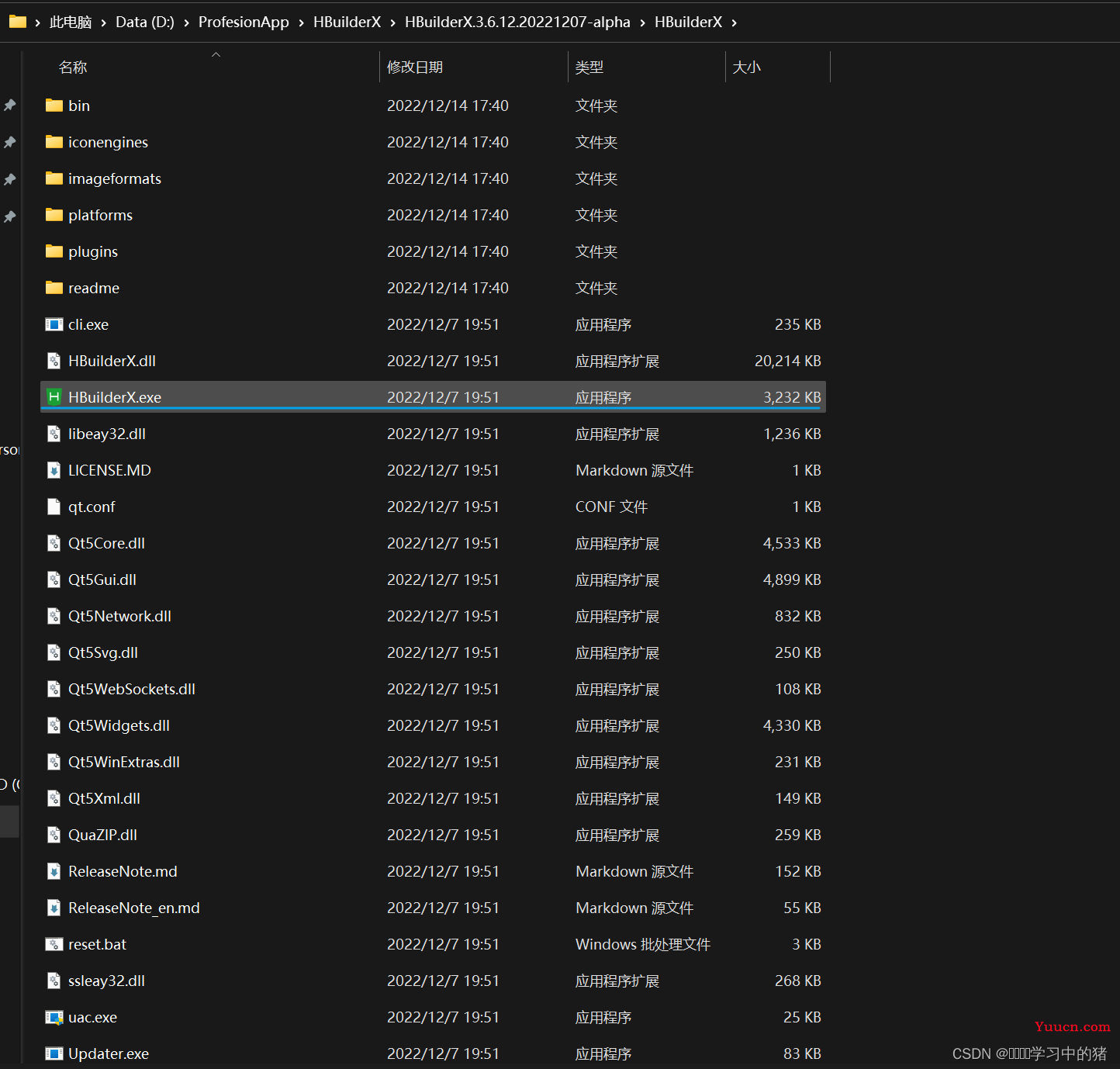Sort files by 大小 column header
The width and height of the screenshot is (1120, 1069).
coord(747,67)
